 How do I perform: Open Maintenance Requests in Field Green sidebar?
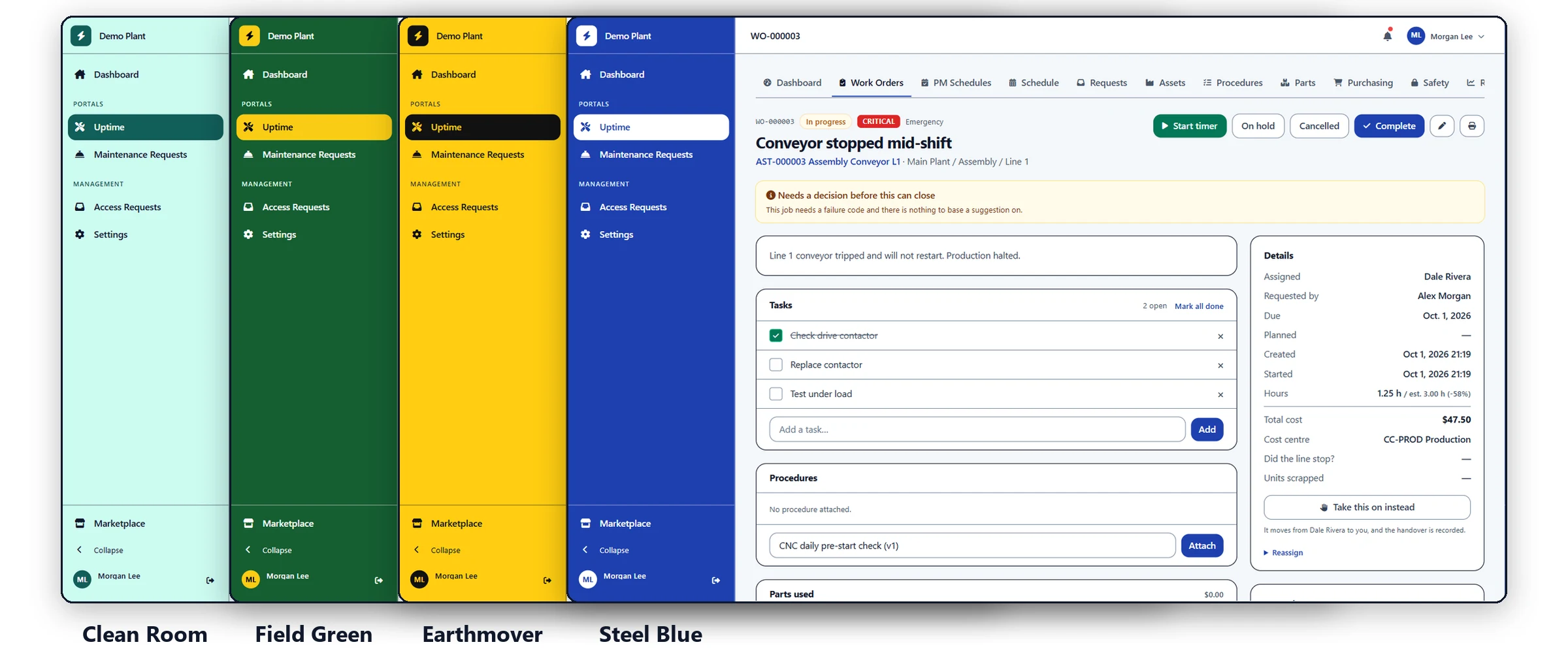tap(314, 155)
